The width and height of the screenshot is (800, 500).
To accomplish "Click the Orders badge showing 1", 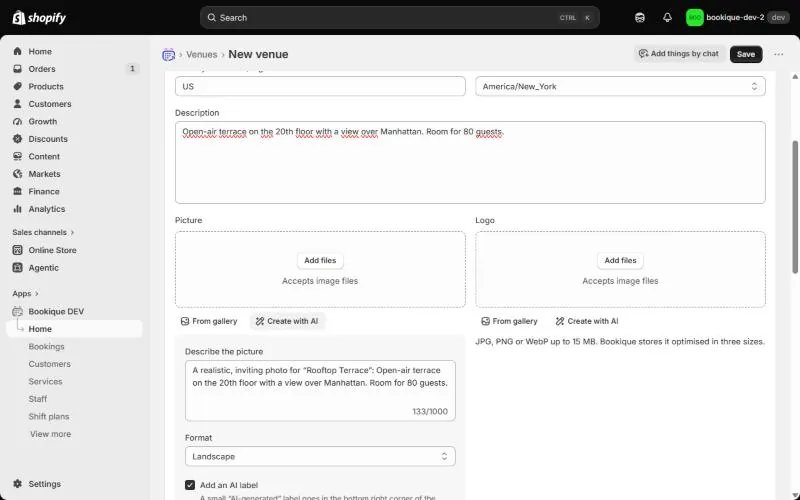I will pos(132,68).
